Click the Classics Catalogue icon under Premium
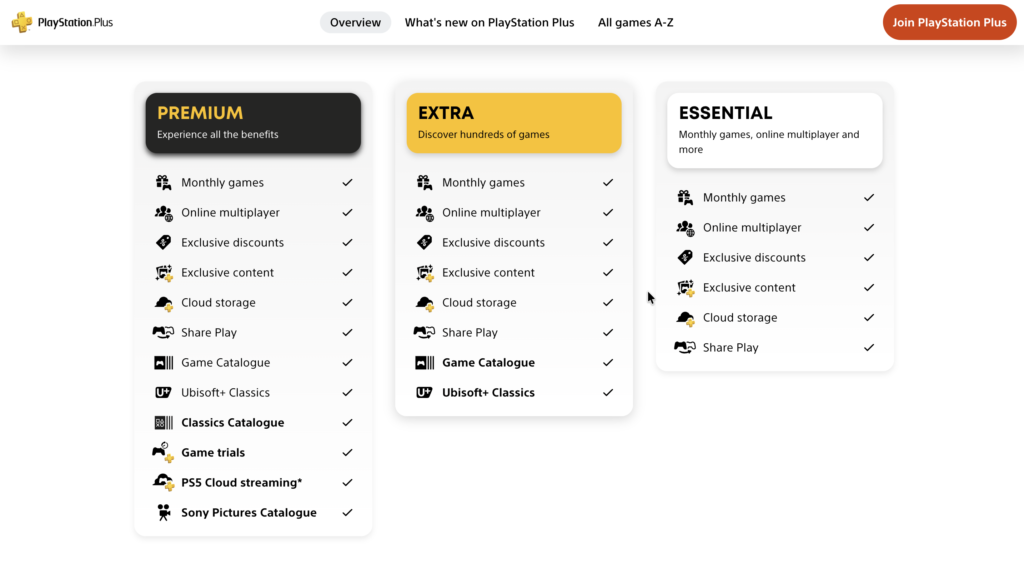This screenshot has height=578, width=1024. tap(163, 422)
